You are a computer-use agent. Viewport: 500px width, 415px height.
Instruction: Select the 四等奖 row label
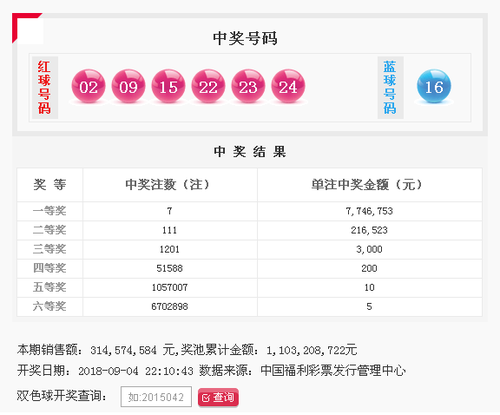49,268
